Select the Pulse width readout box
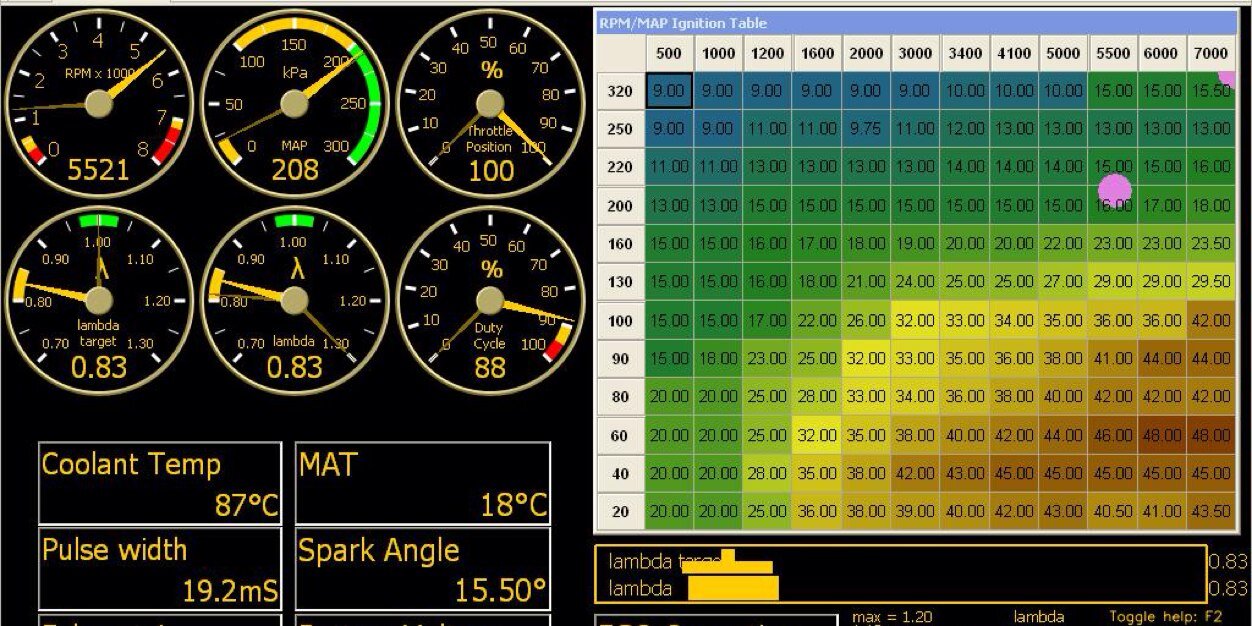1252x626 pixels. click(x=160, y=569)
